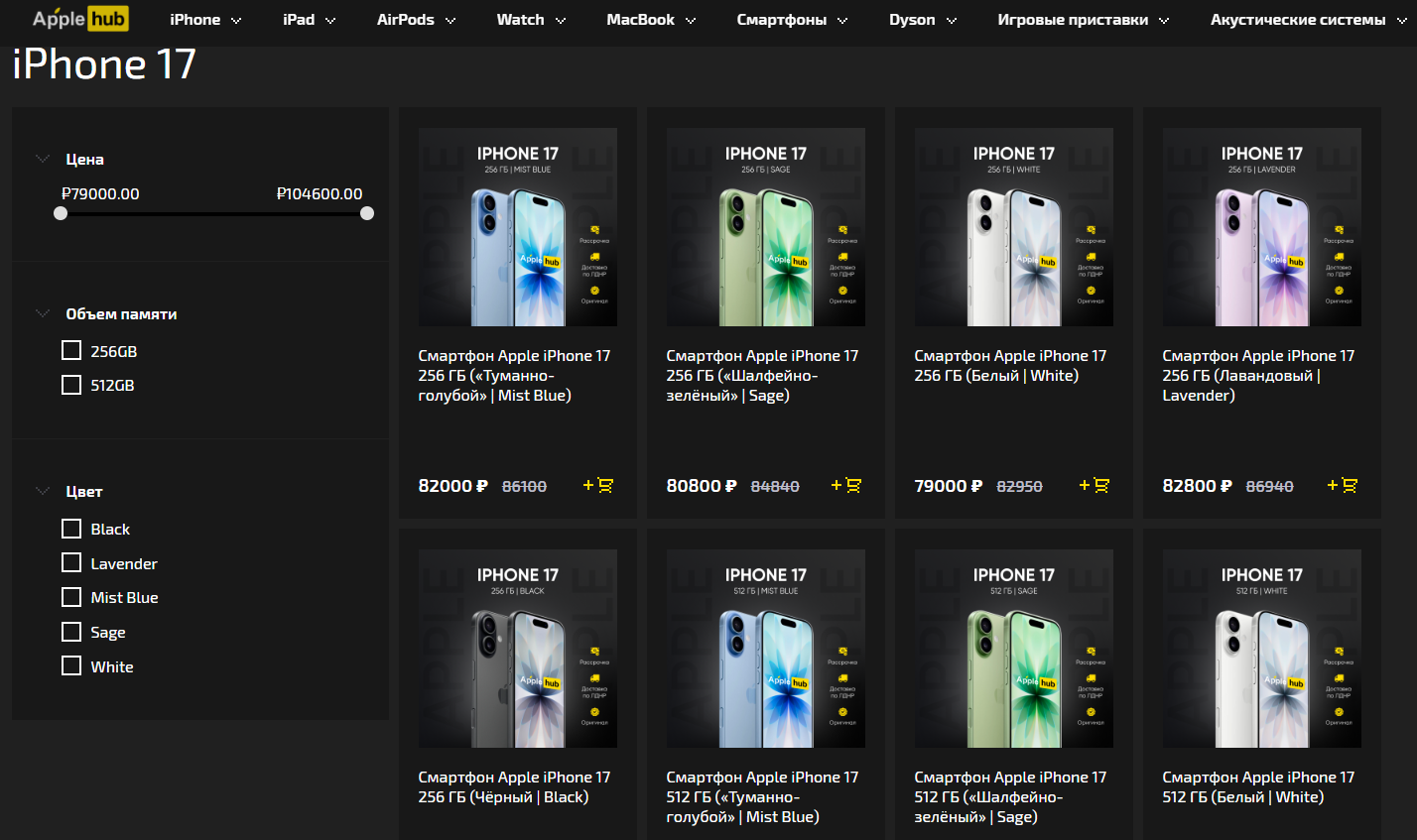1417x840 pixels.
Task: Collapse the Объем памяти filter section
Action: 43,313
